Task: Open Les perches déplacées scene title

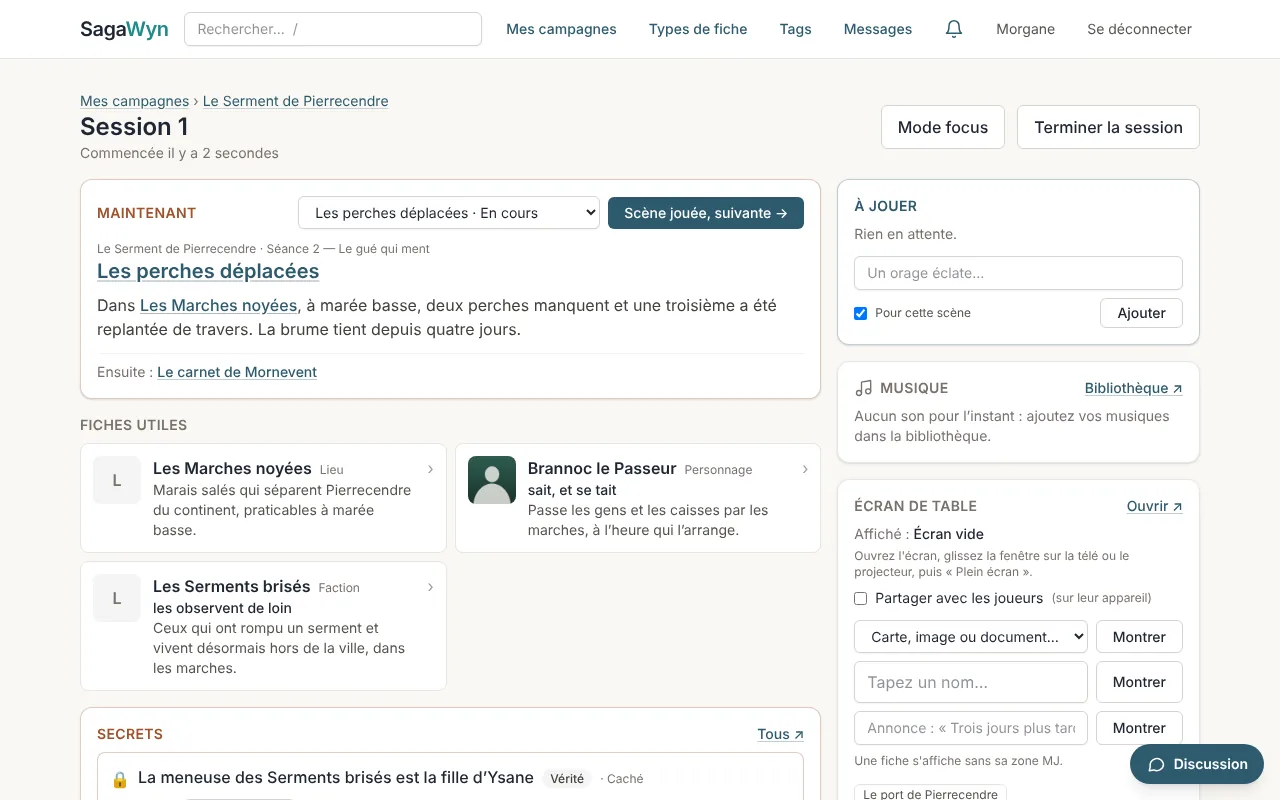Action: pyautogui.click(x=208, y=271)
